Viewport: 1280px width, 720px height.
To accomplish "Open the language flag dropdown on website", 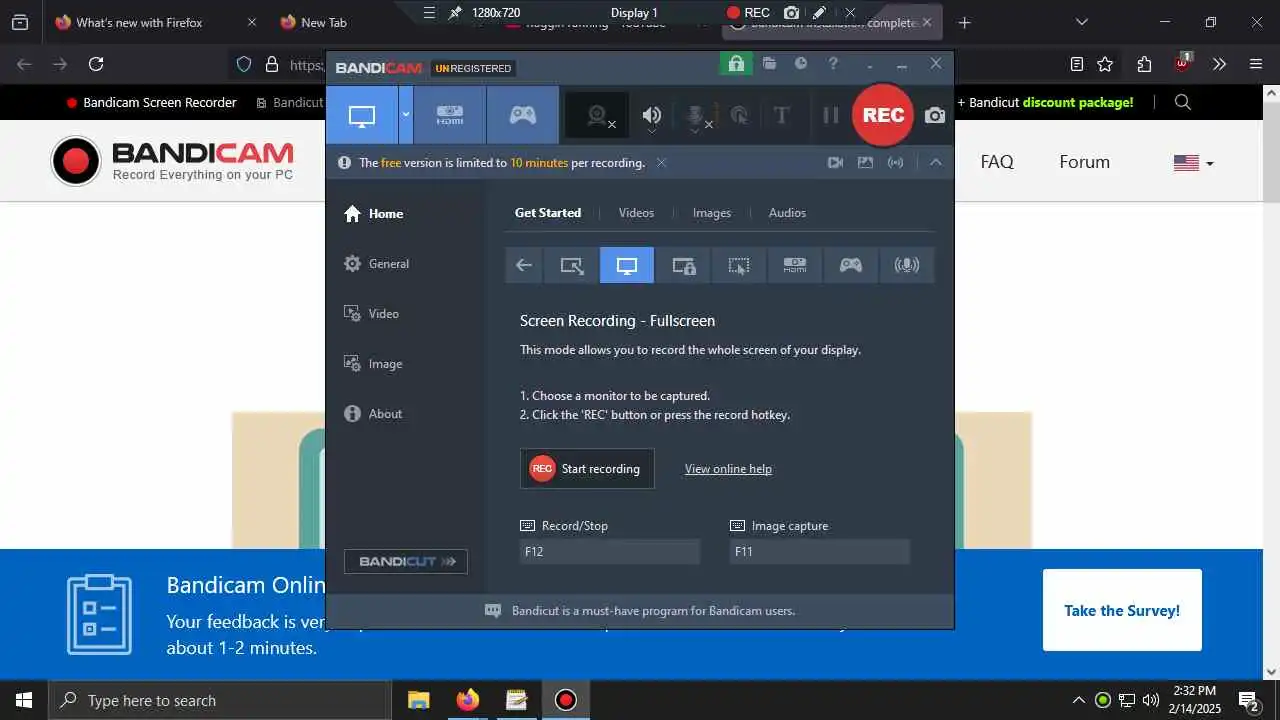I will click(x=1194, y=162).
